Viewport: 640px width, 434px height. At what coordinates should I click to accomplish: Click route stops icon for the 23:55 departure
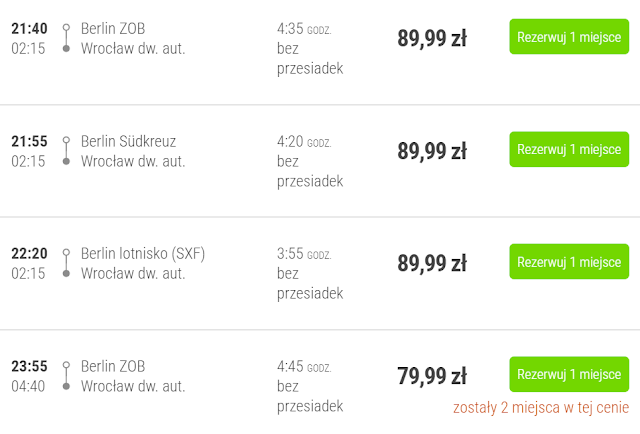(66, 376)
